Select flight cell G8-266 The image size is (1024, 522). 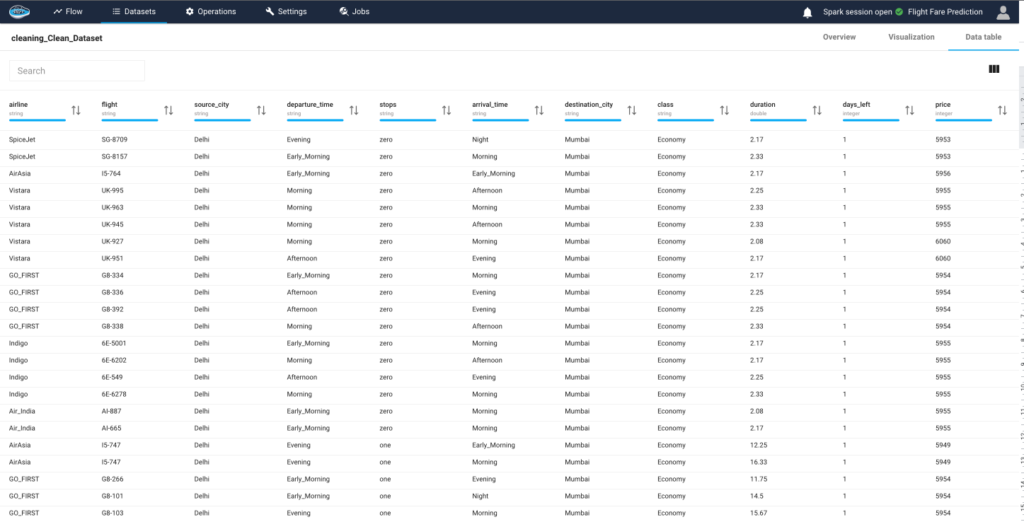(113, 480)
